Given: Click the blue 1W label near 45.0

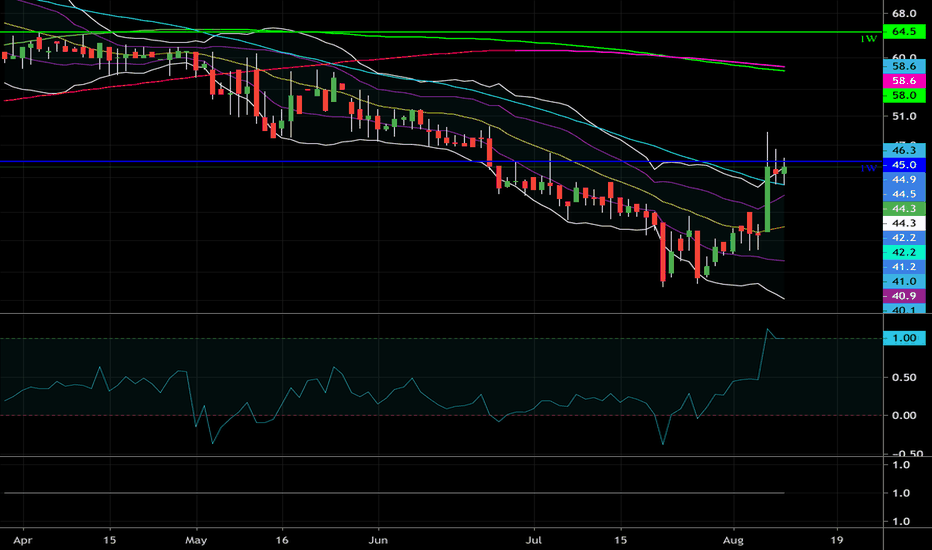Looking at the screenshot, I should pos(868,169).
